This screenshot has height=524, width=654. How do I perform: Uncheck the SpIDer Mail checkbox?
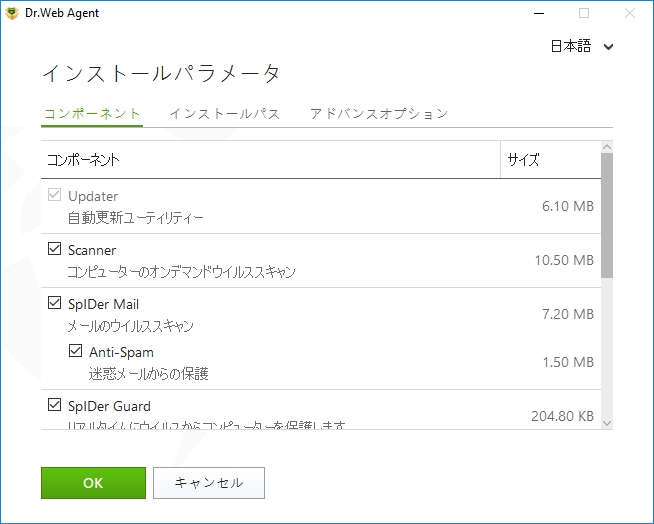[55, 302]
